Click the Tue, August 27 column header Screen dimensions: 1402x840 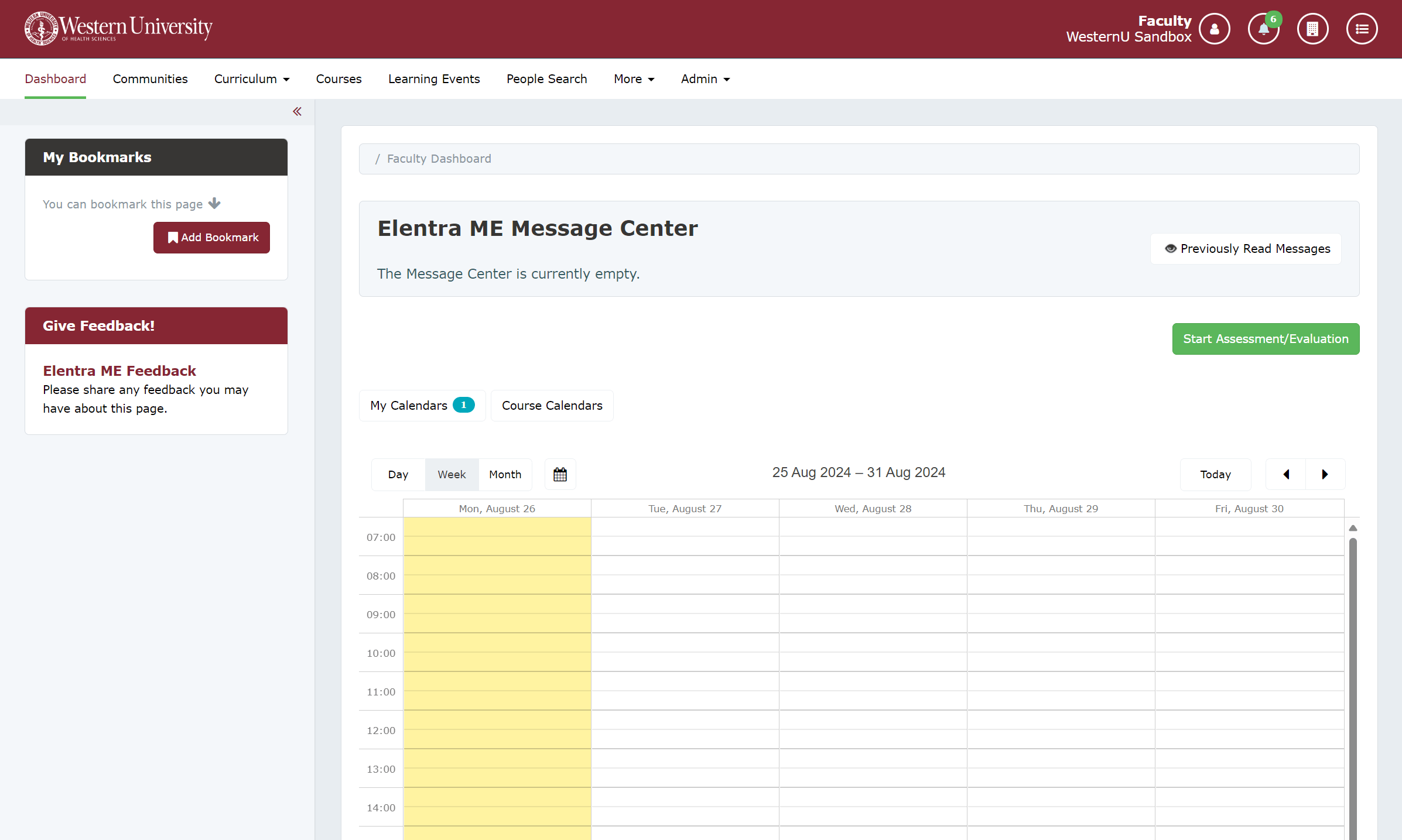tap(685, 509)
